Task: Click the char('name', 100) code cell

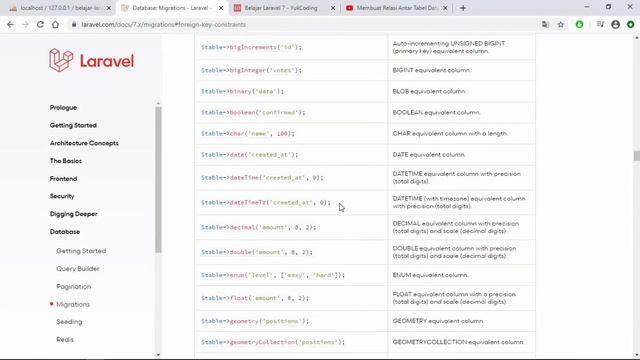Action: pos(291,133)
